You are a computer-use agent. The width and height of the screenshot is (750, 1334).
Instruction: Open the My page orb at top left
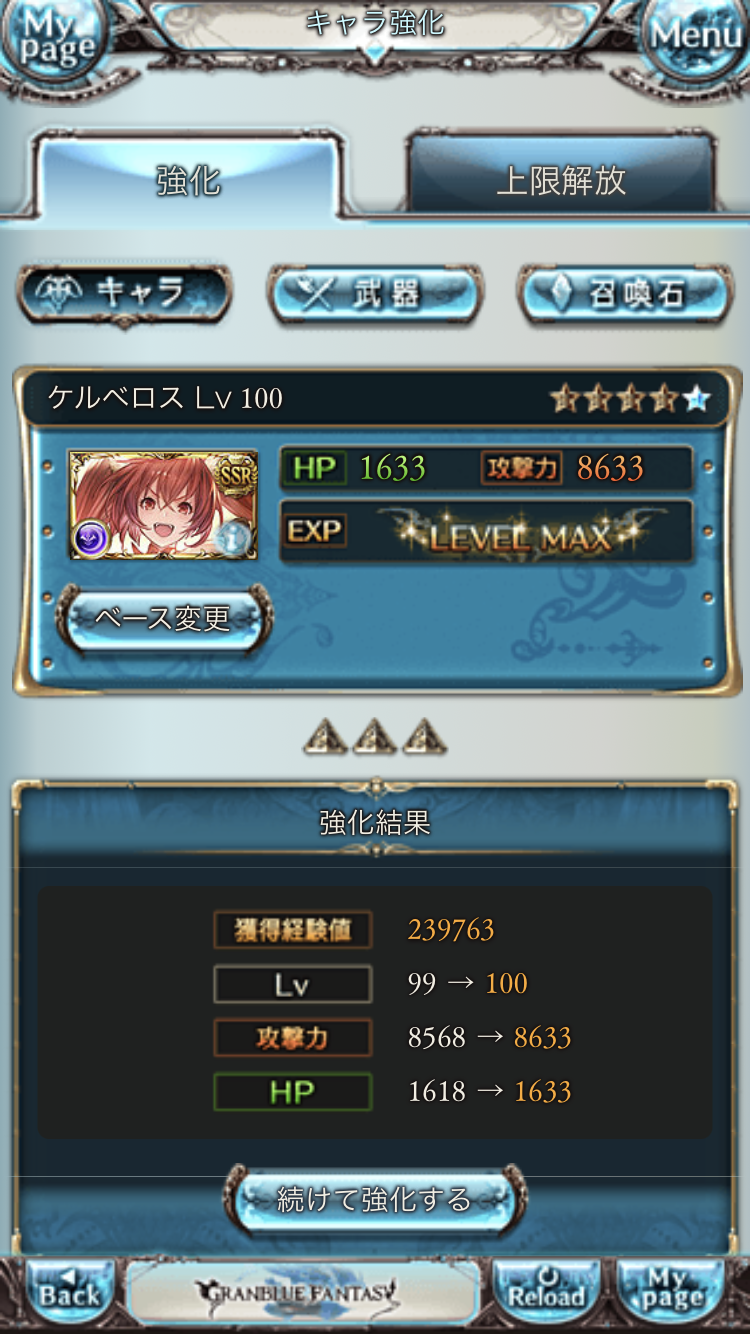[52, 42]
